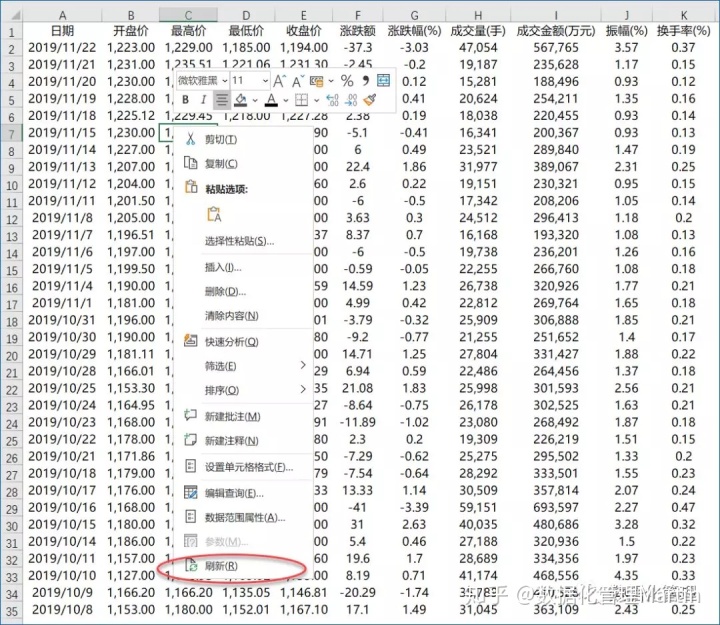
Task: Click the font color A button
Action: tap(271, 99)
